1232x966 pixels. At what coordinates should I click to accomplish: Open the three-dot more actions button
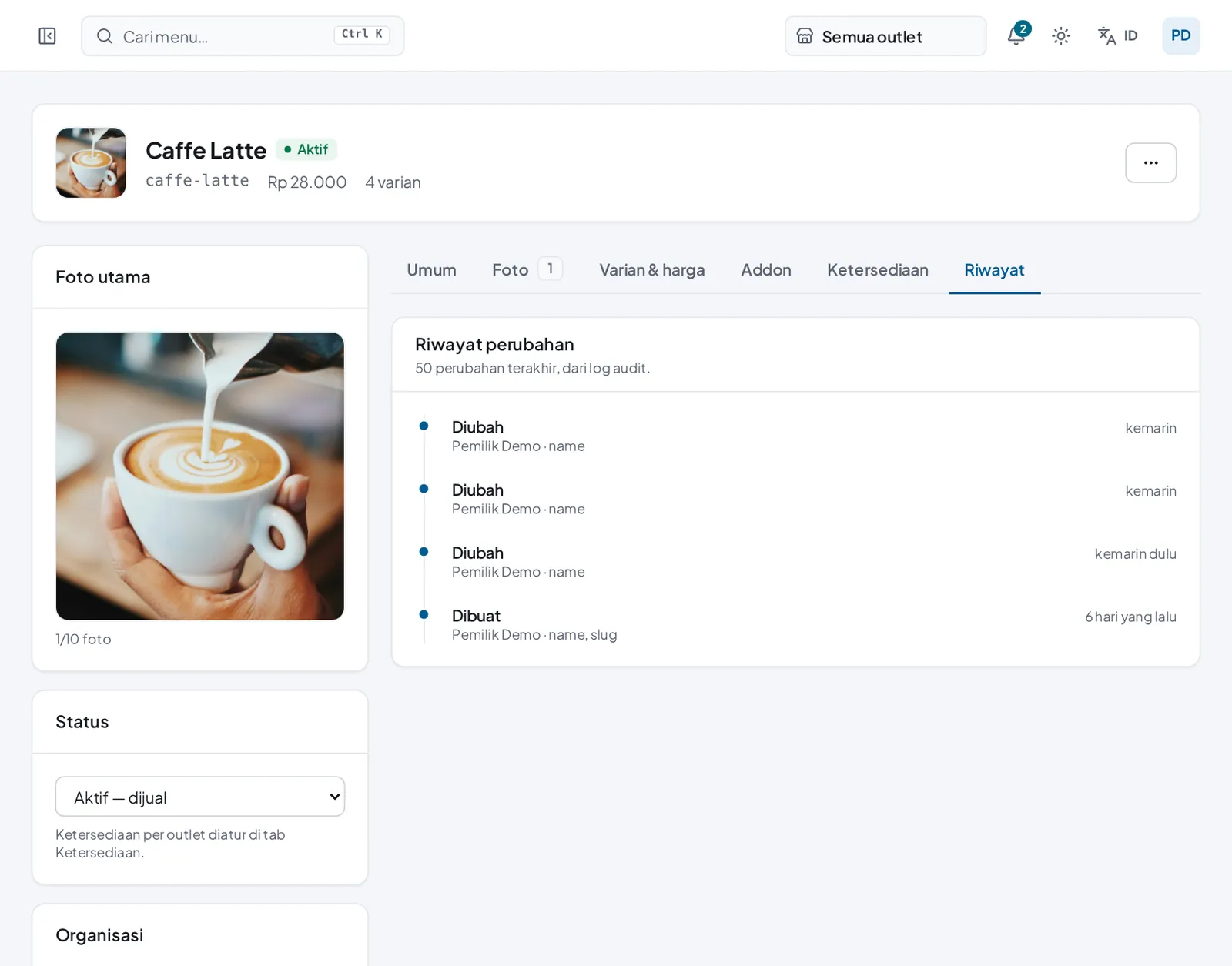(x=1150, y=162)
